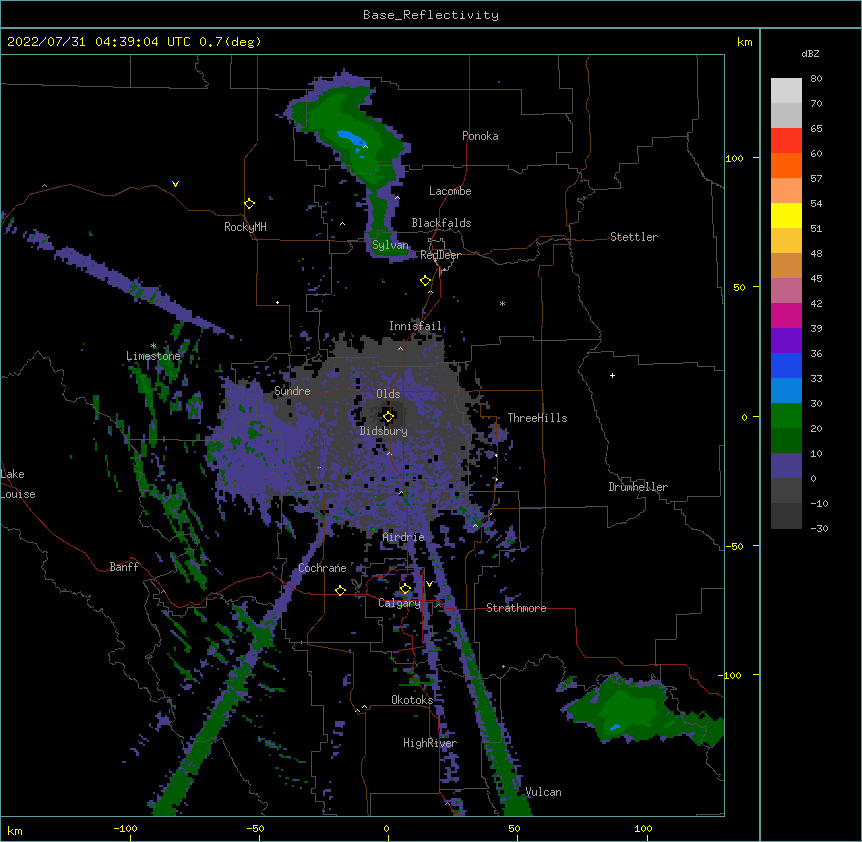Click the Drumheller town label
Viewport: 862px width, 842px height.
click(638, 487)
